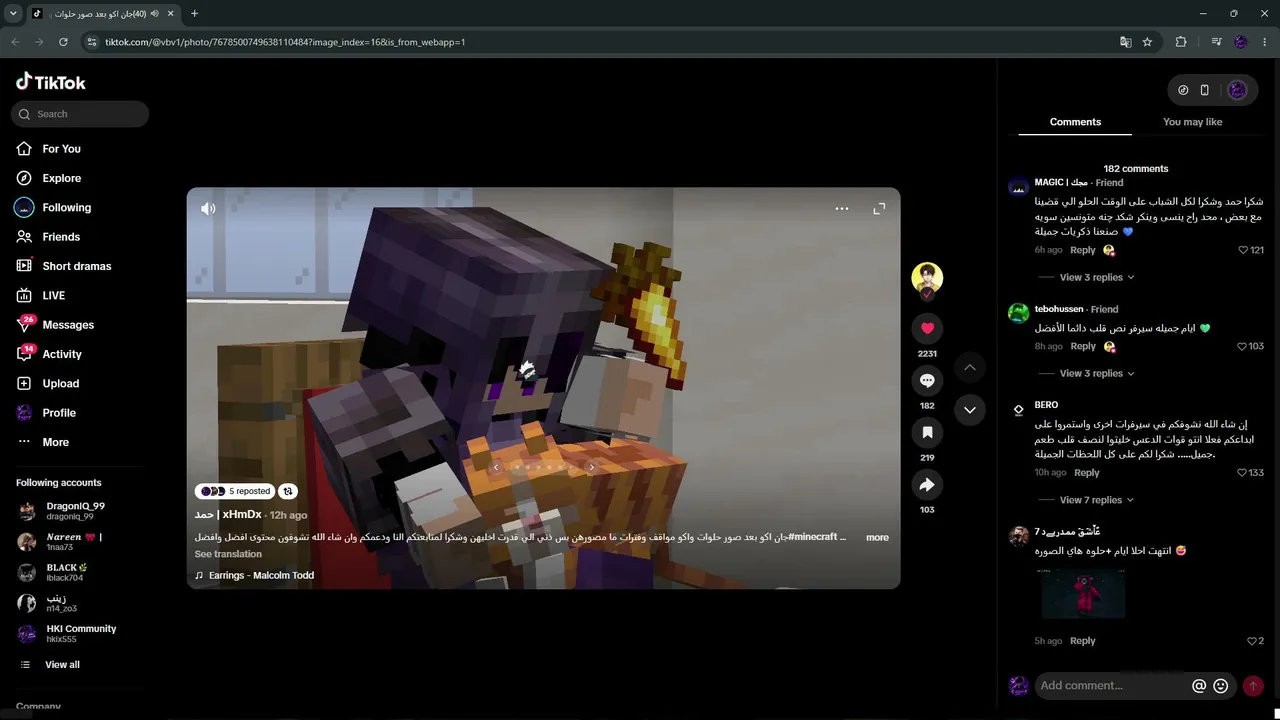
Task: Like the MAGIC comment with 121 likes
Action: (1243, 250)
